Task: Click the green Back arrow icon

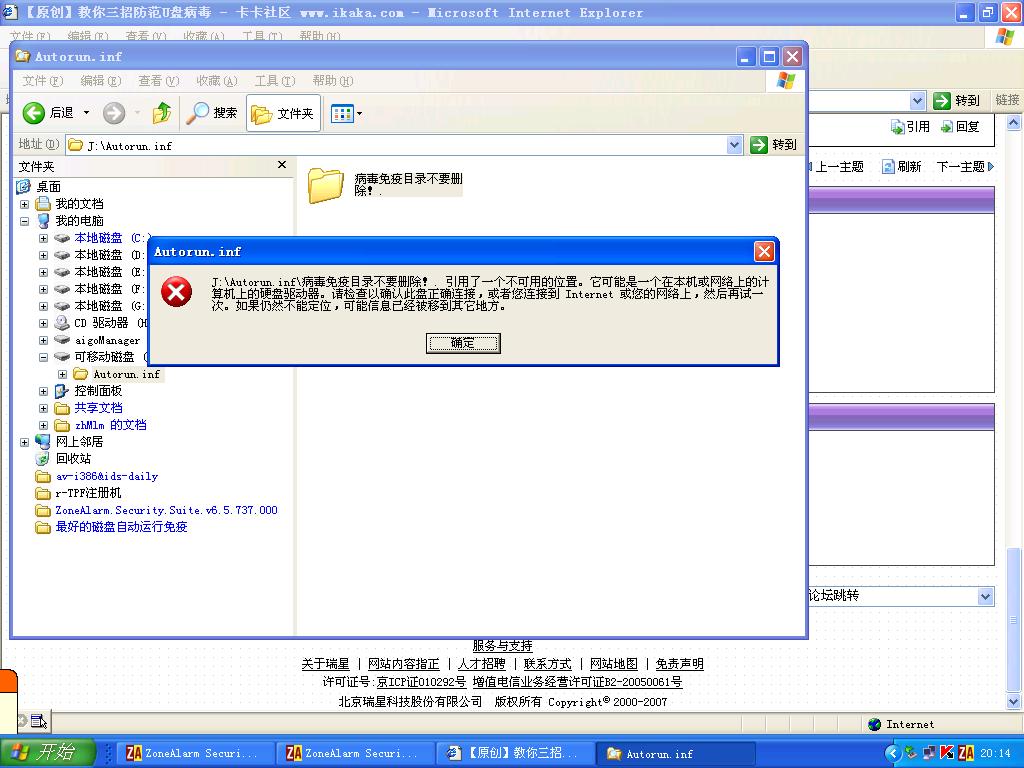Action: [34, 113]
